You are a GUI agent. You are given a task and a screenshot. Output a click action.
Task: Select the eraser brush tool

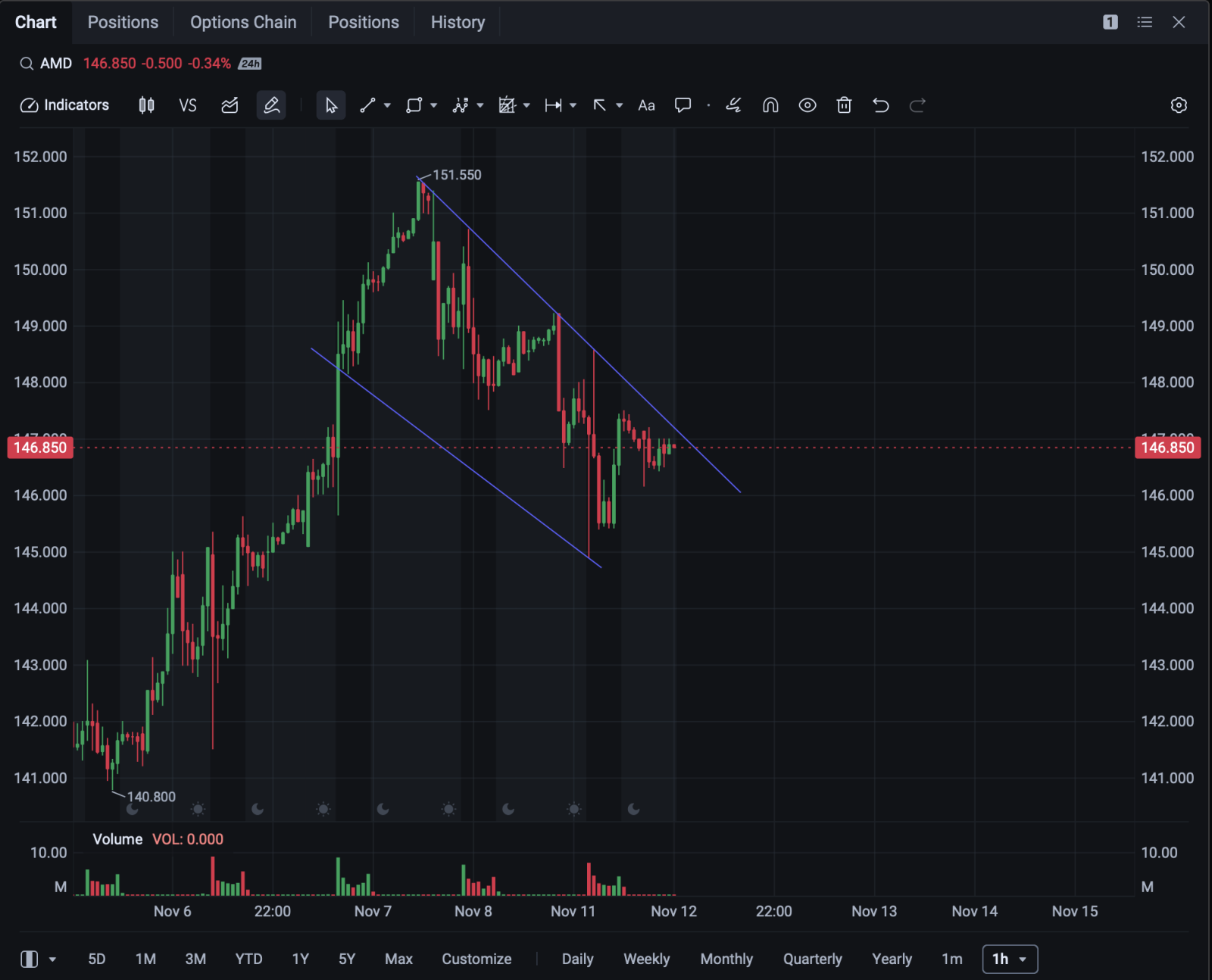click(733, 105)
